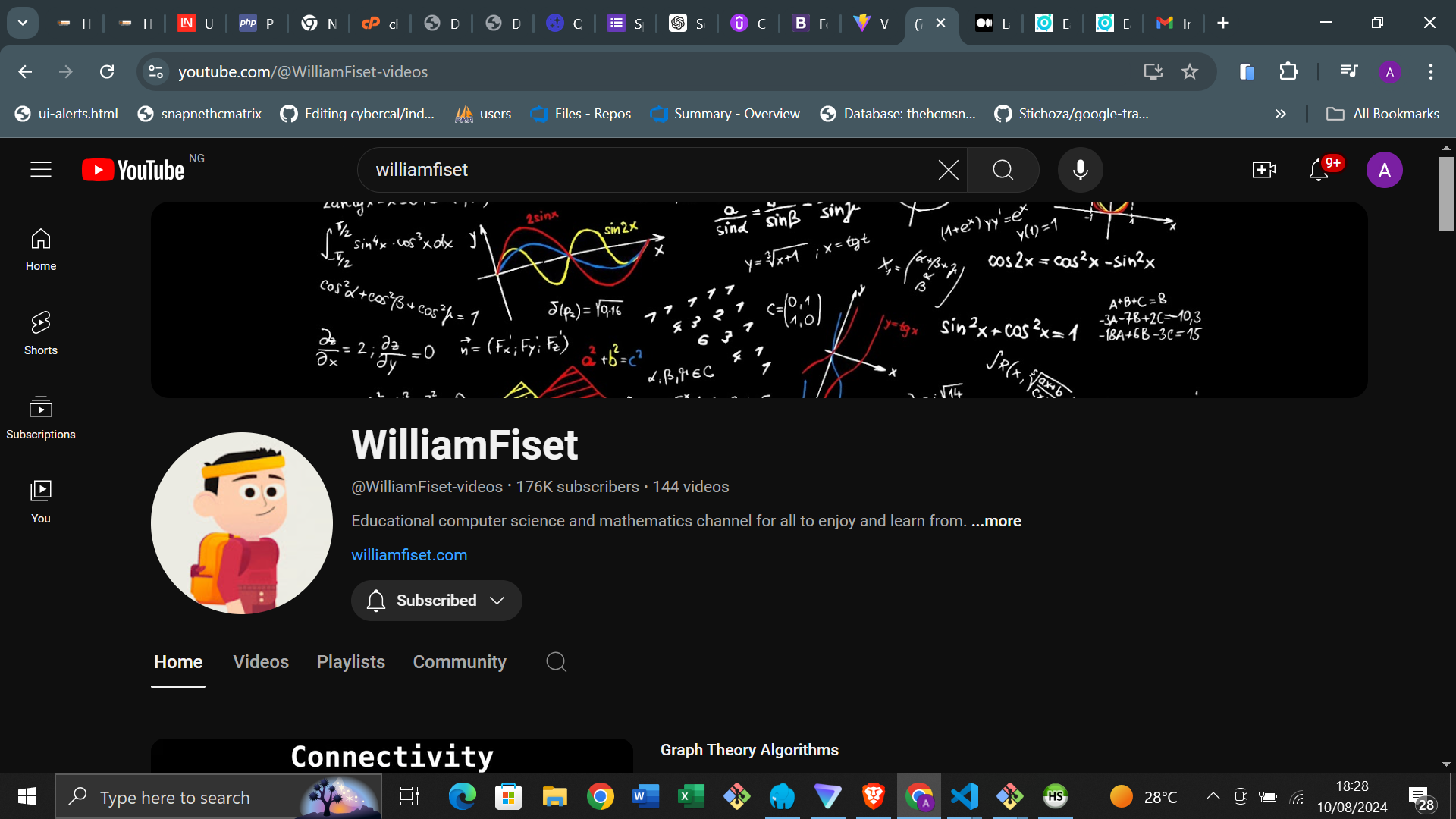Viewport: 1456px width, 819px height.
Task: Click the search microphone icon
Action: click(1081, 169)
